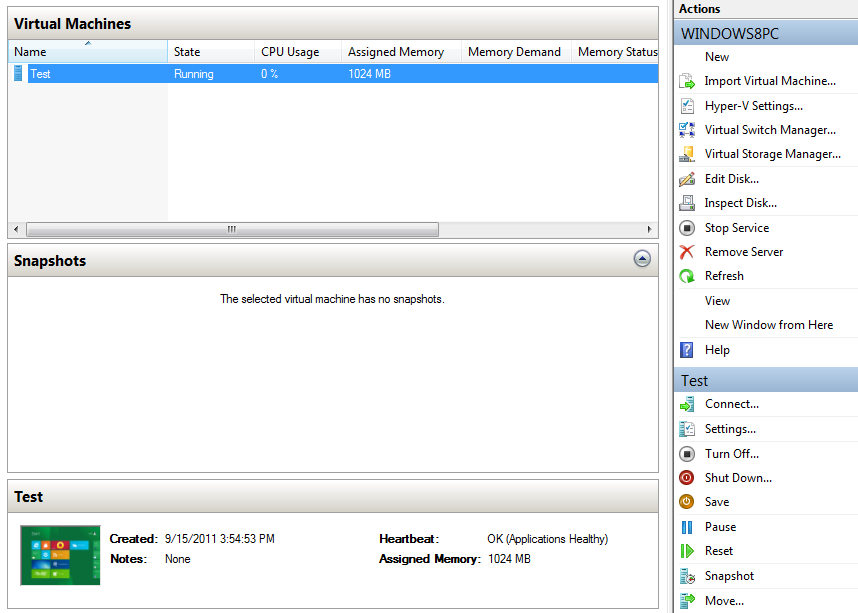Screen dimensions: 858x613
Task: Click the Test VM server icon in list
Action: 18,73
